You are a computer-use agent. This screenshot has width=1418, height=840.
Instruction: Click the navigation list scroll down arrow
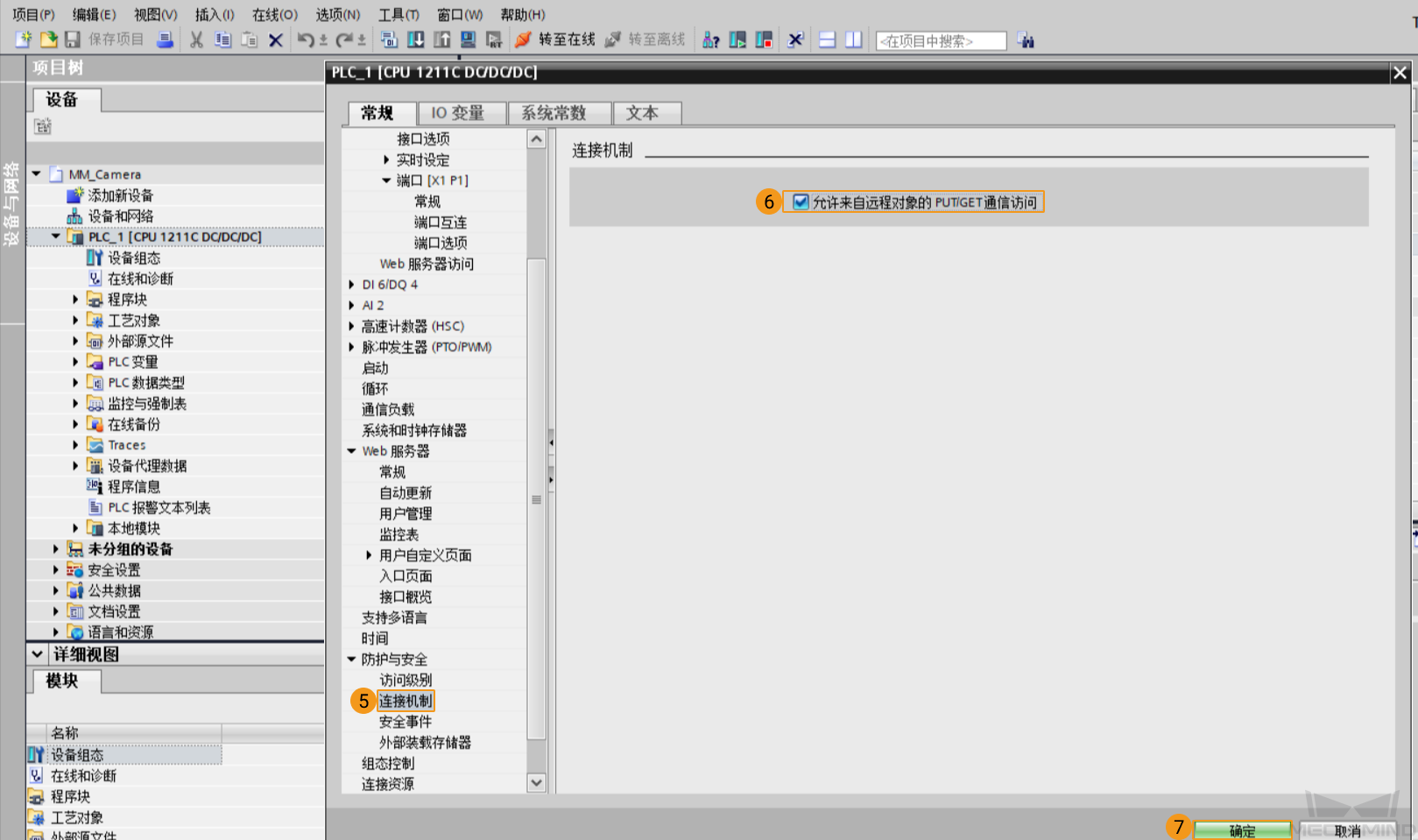click(x=536, y=783)
